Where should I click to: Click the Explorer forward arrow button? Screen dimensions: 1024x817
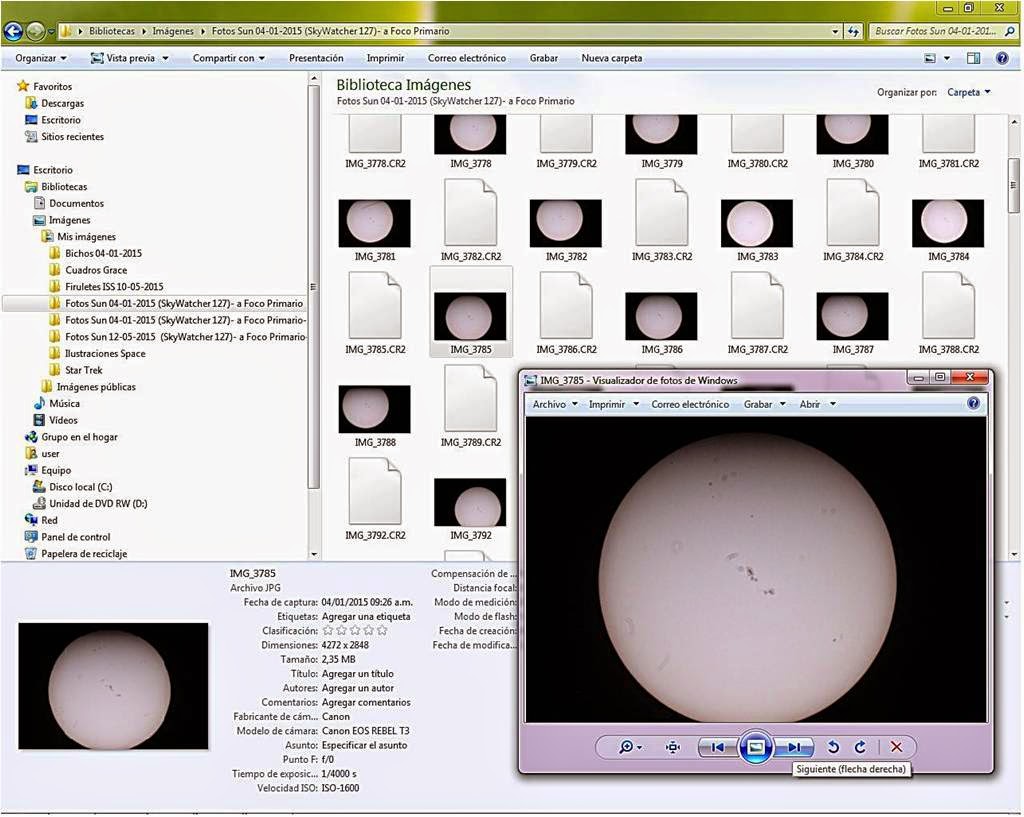tap(35, 31)
